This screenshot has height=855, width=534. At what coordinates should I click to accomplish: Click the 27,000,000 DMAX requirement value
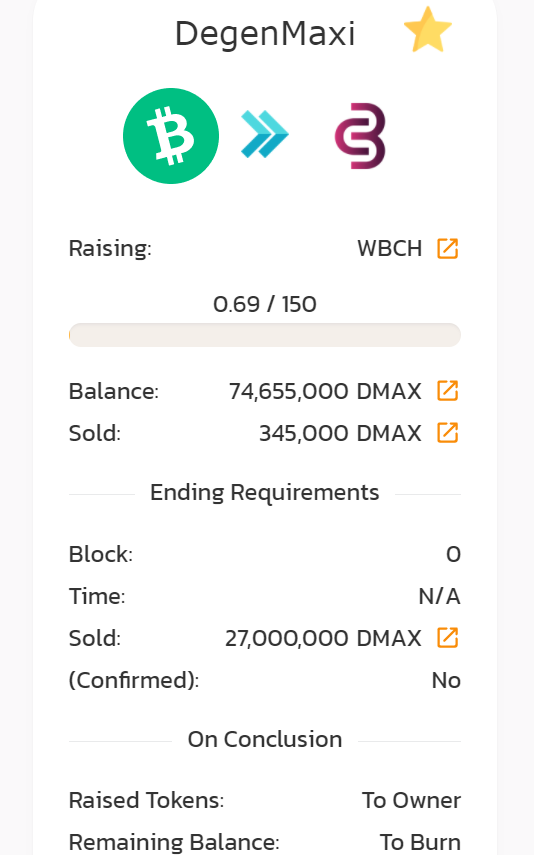point(323,638)
